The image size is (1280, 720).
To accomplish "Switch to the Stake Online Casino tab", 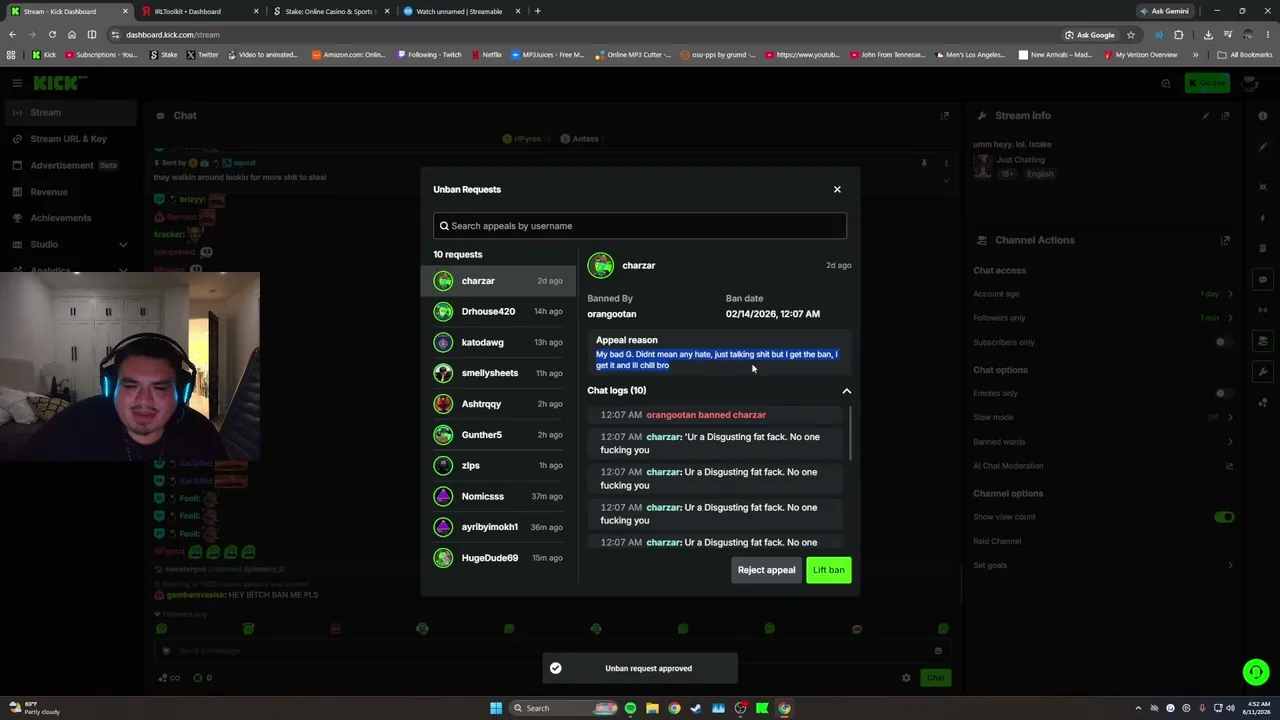I will [x=331, y=11].
